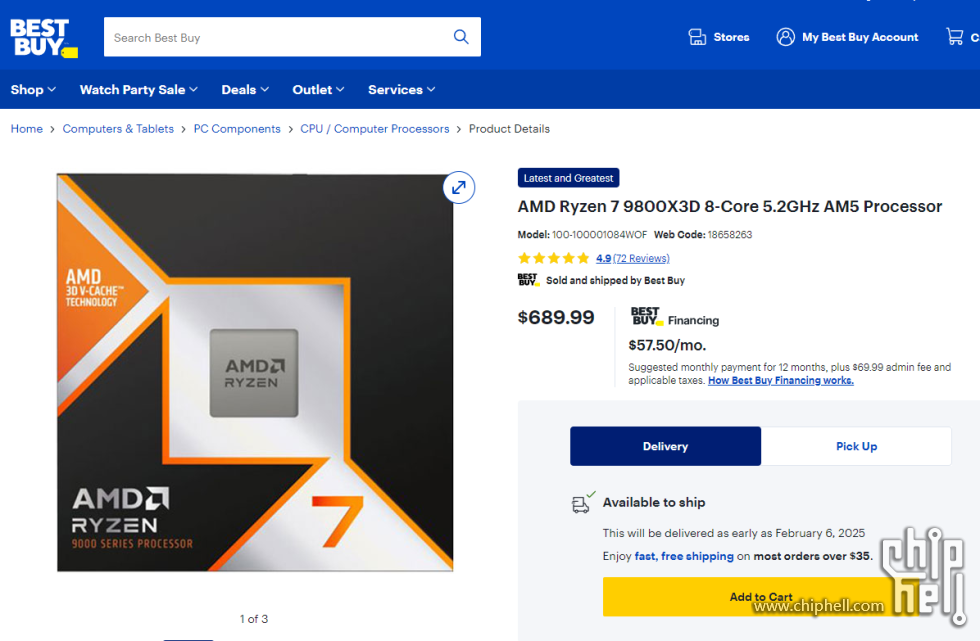Image resolution: width=980 pixels, height=641 pixels.
Task: Click the Search Best Buy input field
Action: point(275,37)
